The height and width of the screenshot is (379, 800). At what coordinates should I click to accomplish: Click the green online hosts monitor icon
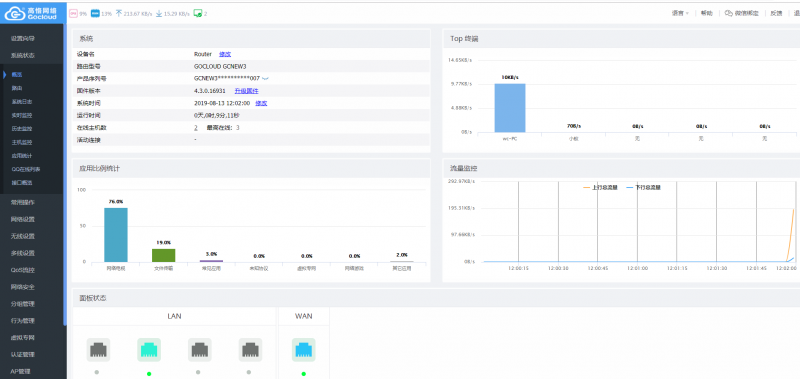pos(198,14)
